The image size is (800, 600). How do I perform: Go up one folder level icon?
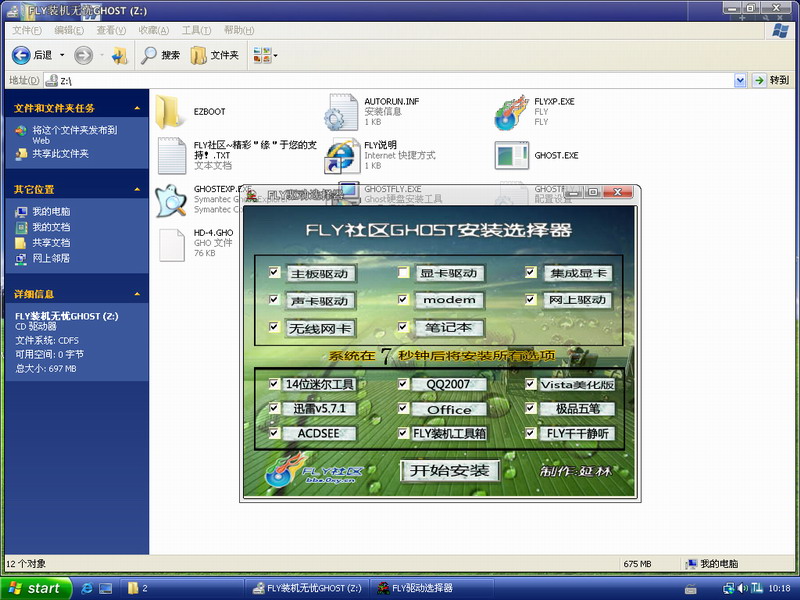click(120, 55)
